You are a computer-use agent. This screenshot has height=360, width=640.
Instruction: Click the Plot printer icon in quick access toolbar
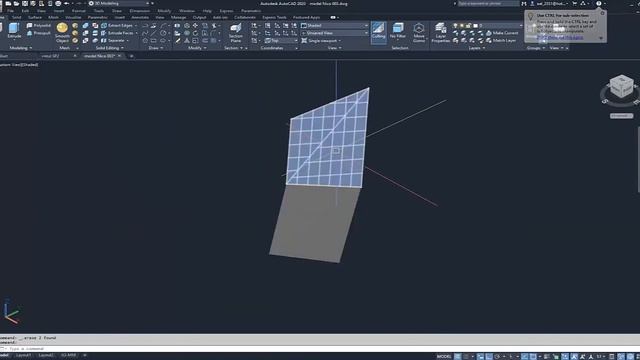click(x=58, y=3)
